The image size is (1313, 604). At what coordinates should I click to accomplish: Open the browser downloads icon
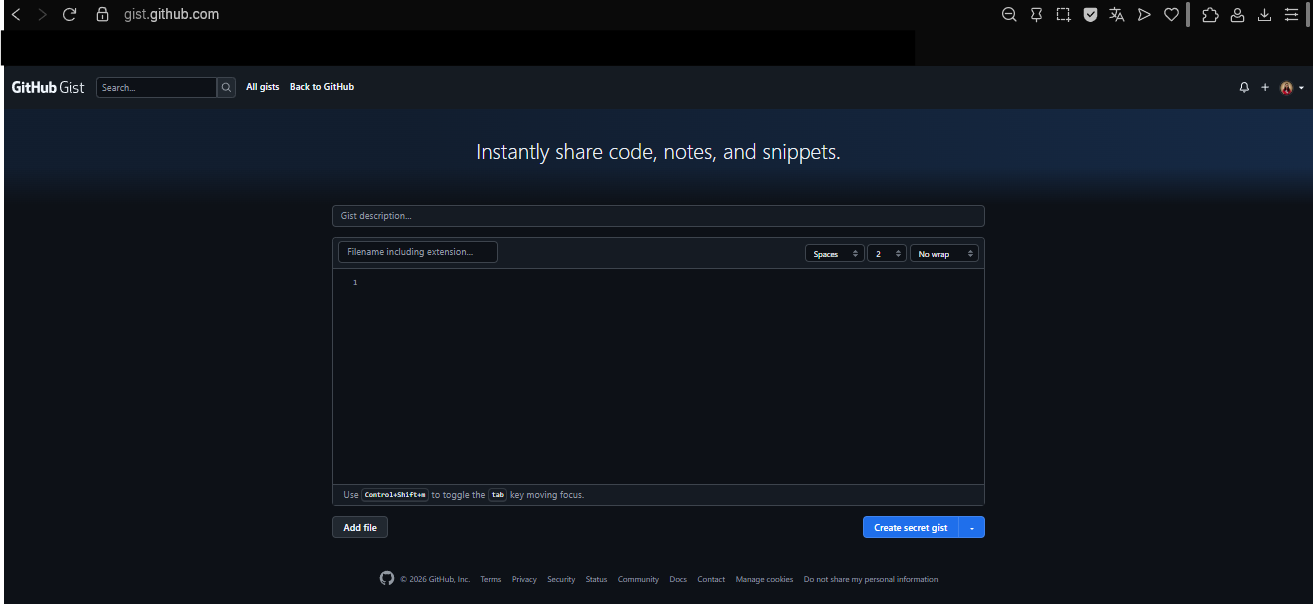pos(1264,15)
